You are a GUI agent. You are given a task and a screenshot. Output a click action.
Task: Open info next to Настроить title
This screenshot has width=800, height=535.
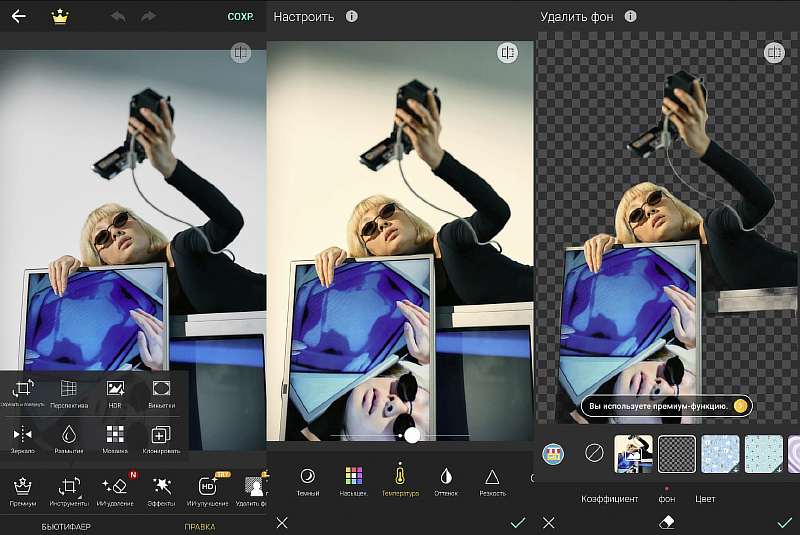click(351, 17)
